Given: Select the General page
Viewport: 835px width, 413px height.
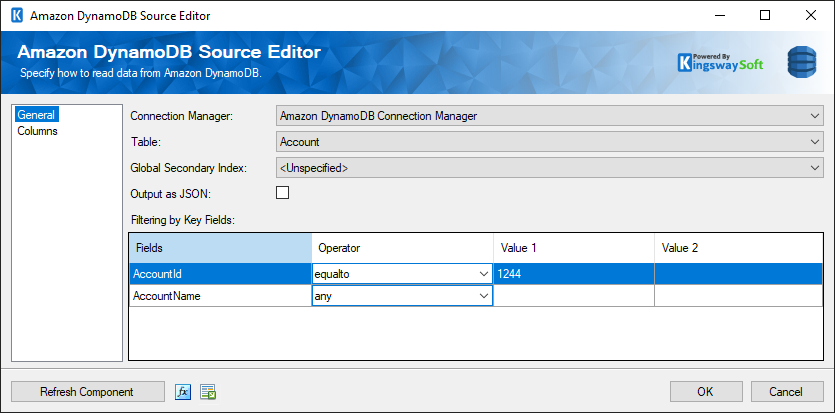Looking at the screenshot, I should [36, 114].
